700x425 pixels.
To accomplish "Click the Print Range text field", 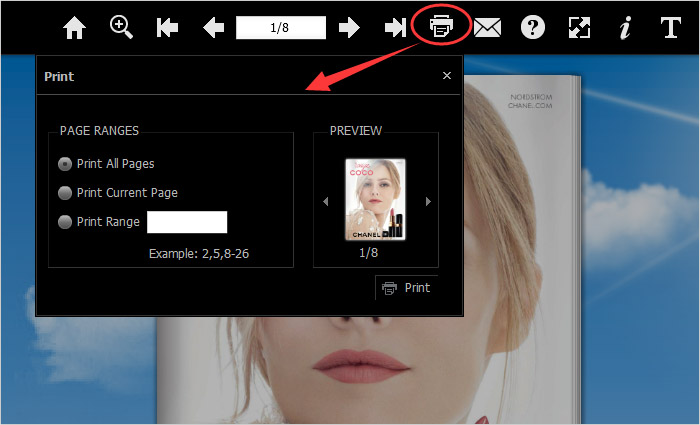I will (x=187, y=222).
